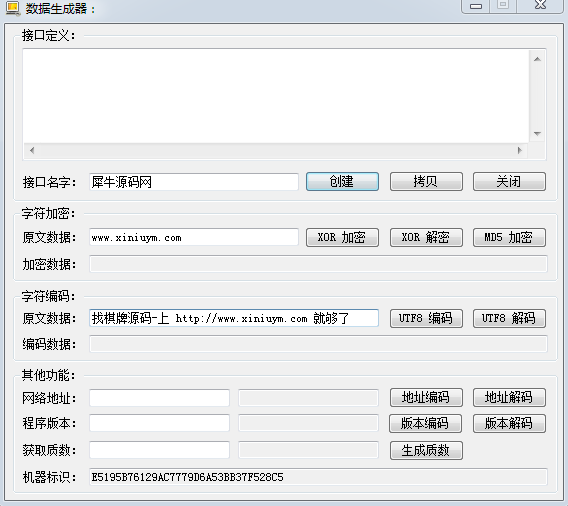Viewport: 568px width, 506px height.
Task: Click the 版本解码 button
Action: (x=509, y=423)
